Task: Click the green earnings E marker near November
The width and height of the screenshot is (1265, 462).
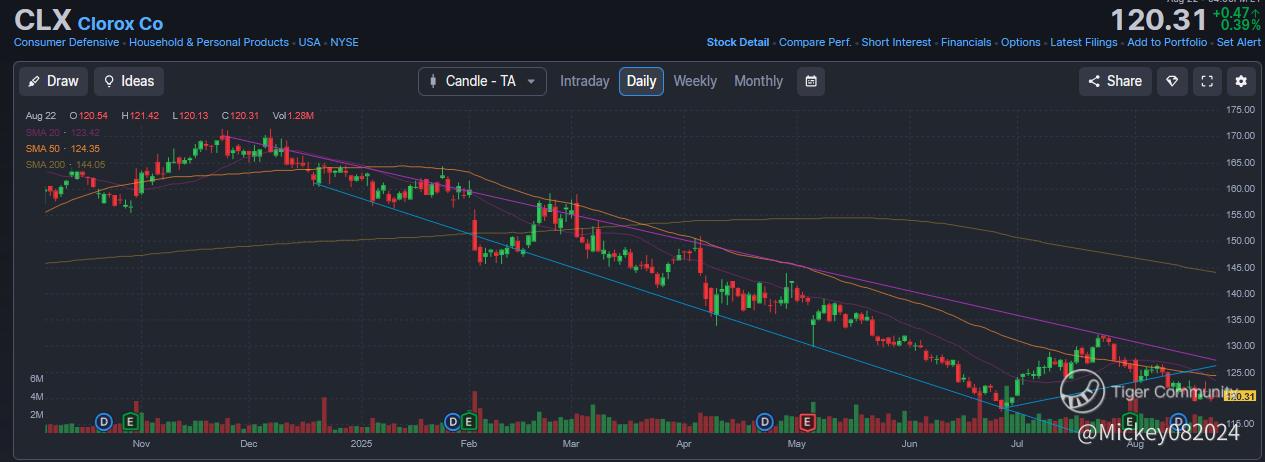Action: [x=129, y=421]
